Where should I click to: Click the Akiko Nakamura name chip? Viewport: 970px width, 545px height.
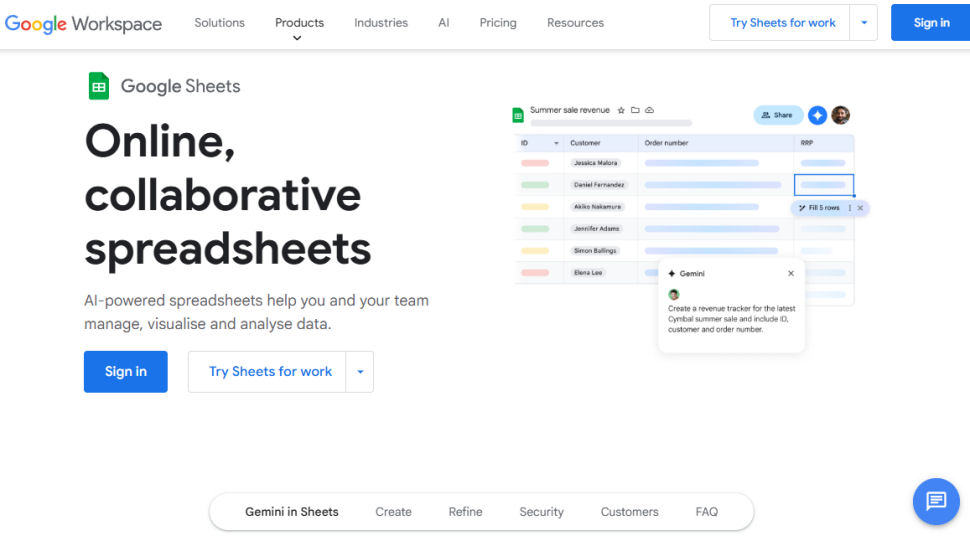click(597, 207)
